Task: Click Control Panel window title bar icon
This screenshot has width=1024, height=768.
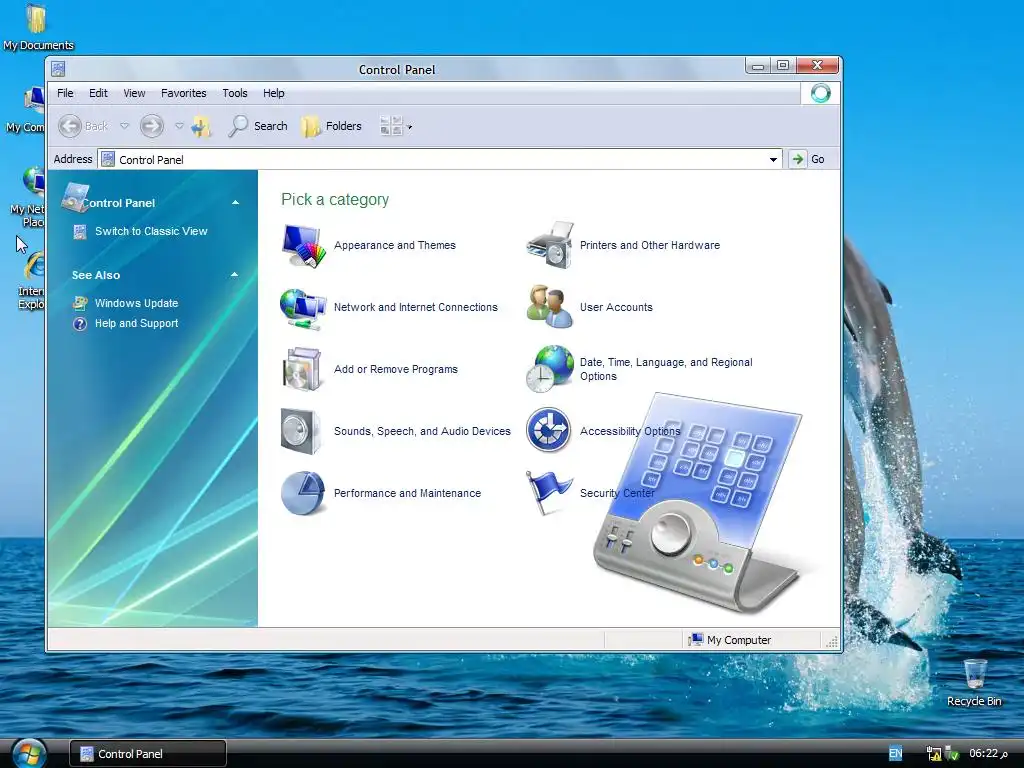Action: click(x=58, y=69)
